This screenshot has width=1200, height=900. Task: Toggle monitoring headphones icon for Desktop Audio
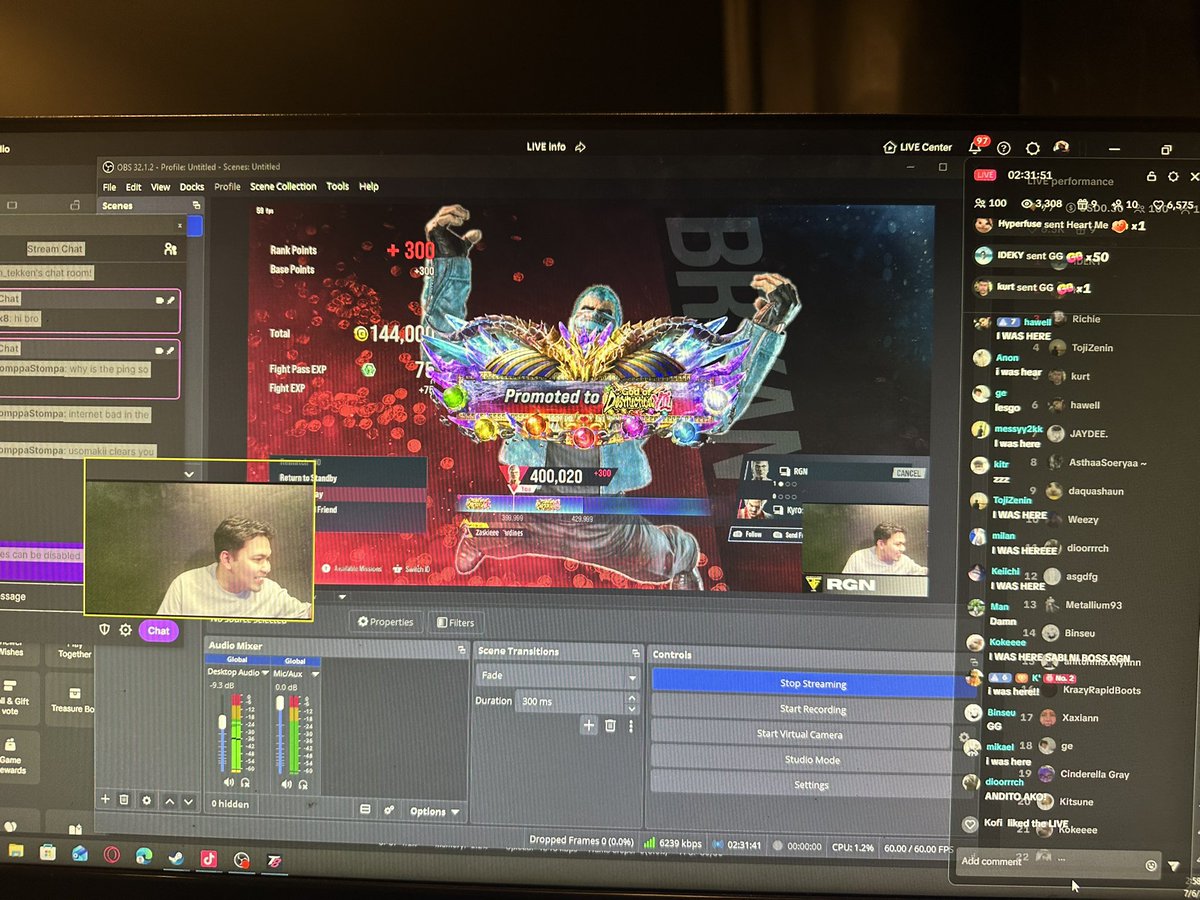pyautogui.click(x=245, y=782)
